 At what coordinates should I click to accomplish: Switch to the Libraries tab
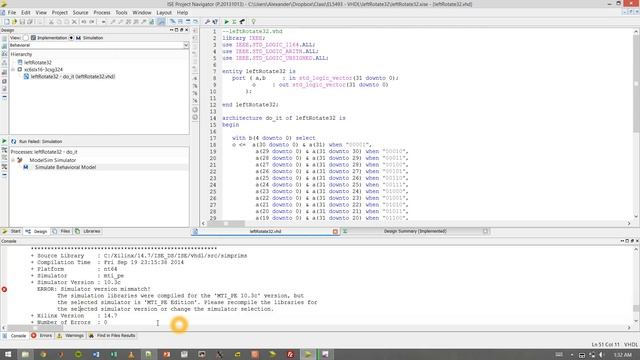[x=88, y=231]
